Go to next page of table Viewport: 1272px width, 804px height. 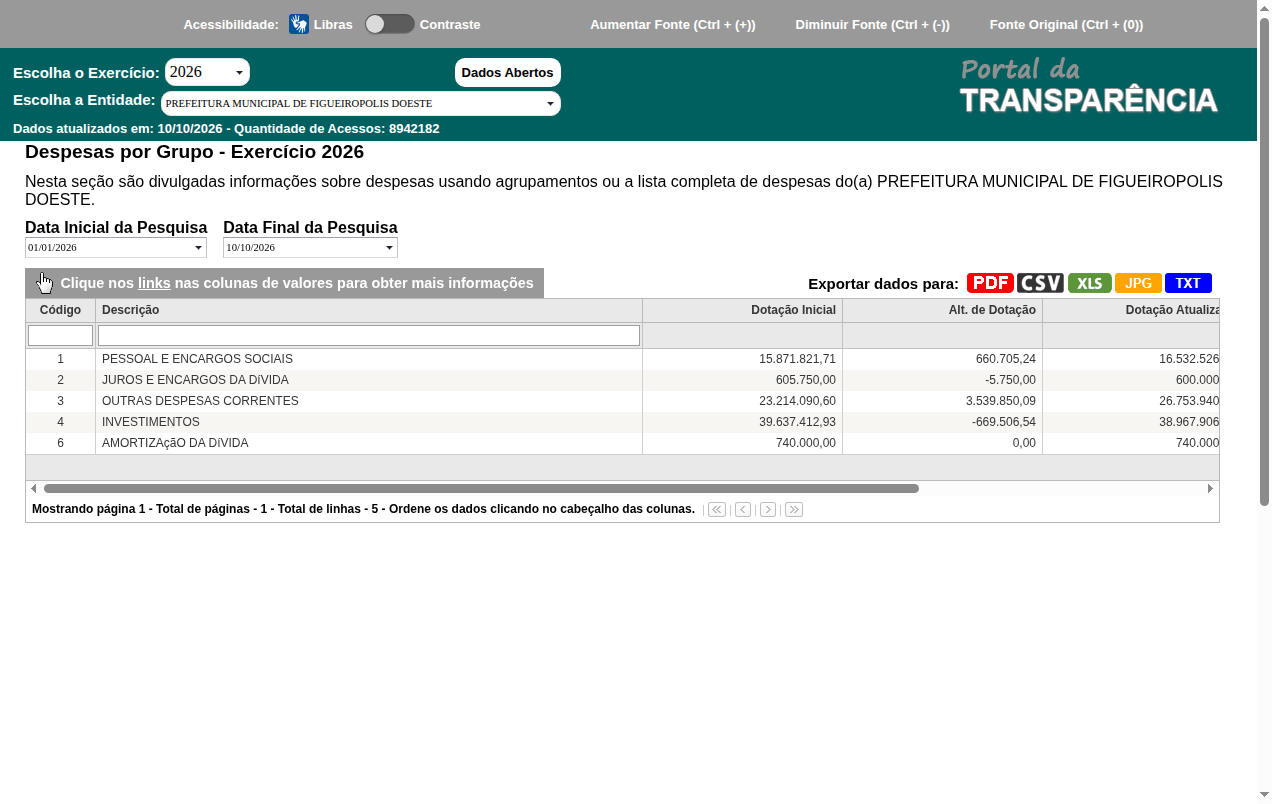pyautogui.click(x=768, y=510)
